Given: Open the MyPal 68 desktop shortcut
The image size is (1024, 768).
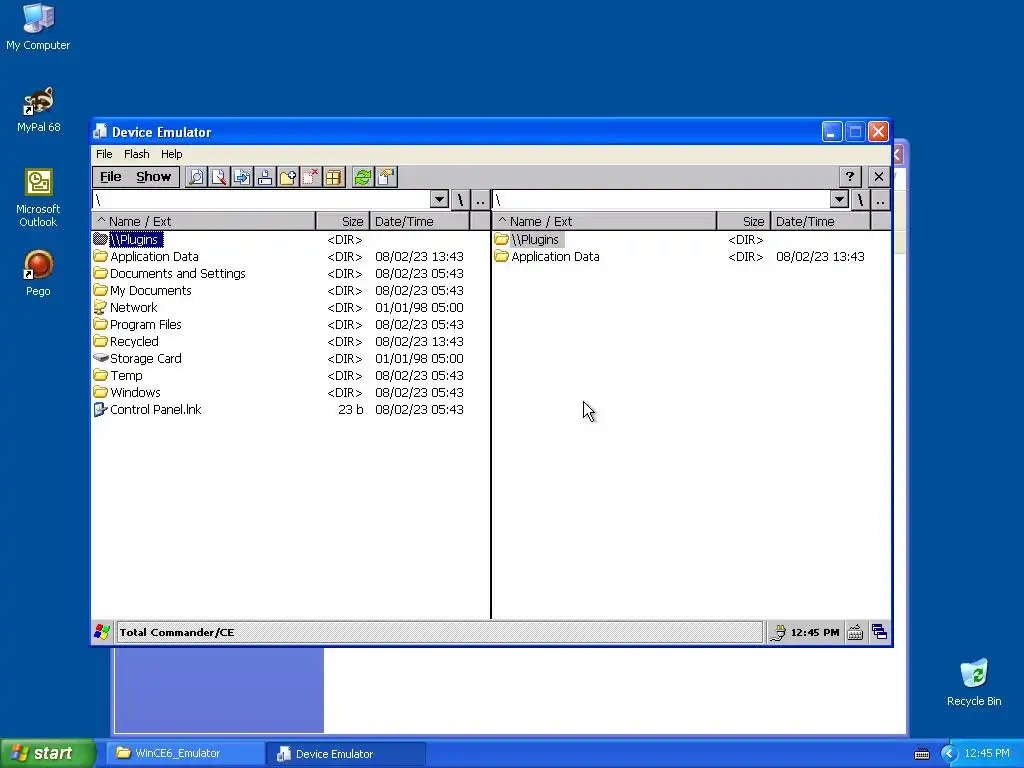Looking at the screenshot, I should tap(38, 109).
